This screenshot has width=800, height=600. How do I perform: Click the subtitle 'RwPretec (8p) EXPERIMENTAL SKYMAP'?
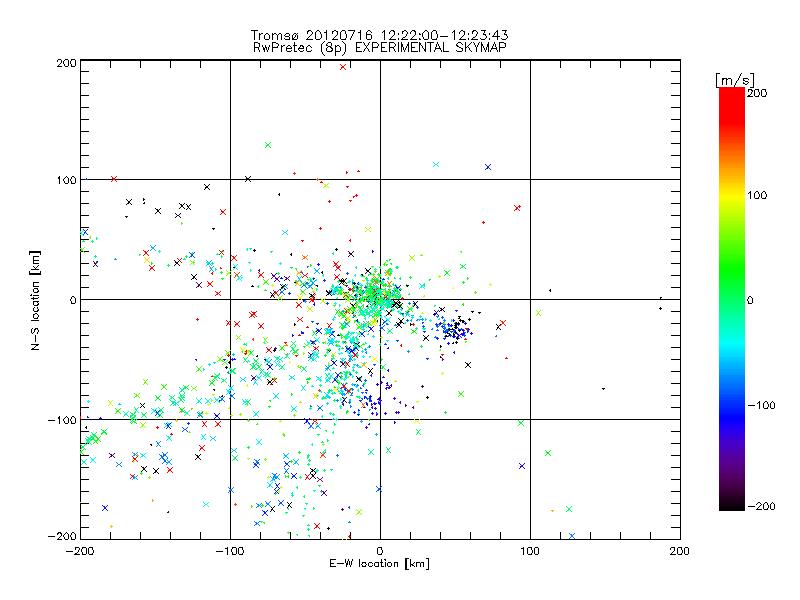pos(380,48)
